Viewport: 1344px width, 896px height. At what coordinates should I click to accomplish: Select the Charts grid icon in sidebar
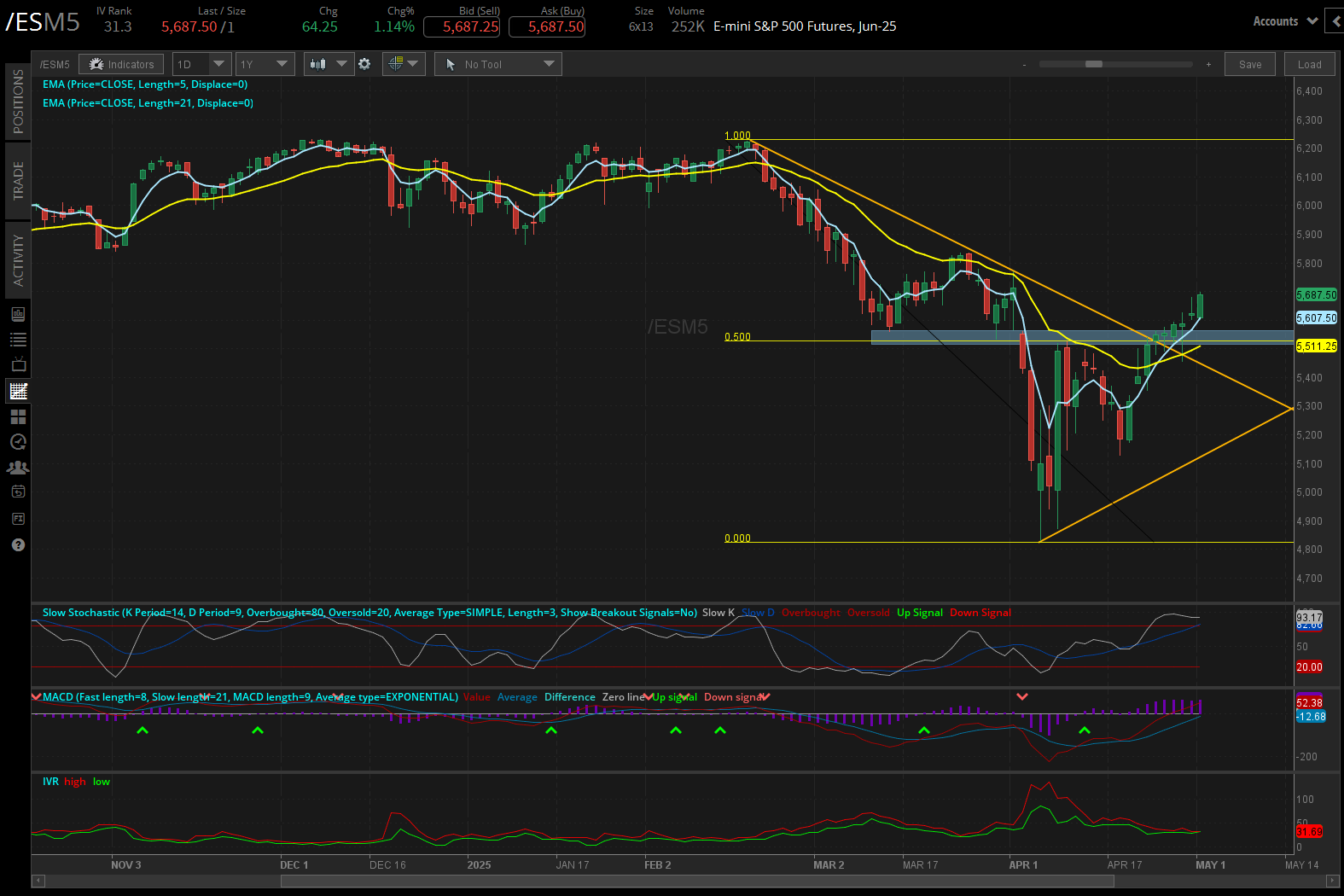click(18, 391)
